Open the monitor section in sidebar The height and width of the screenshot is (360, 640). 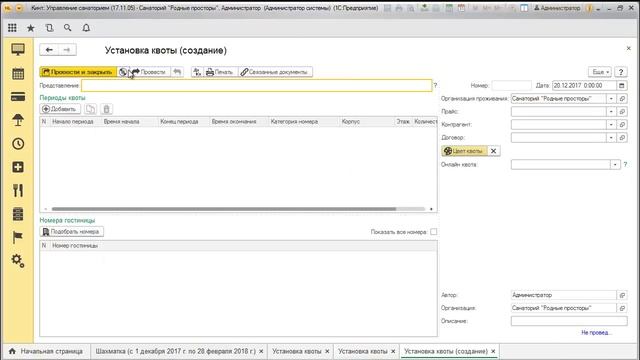click(x=18, y=50)
